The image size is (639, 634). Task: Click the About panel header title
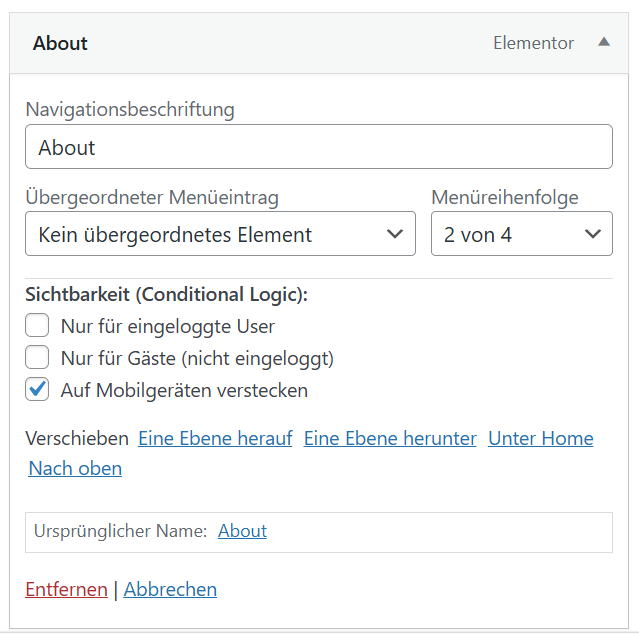click(x=60, y=43)
